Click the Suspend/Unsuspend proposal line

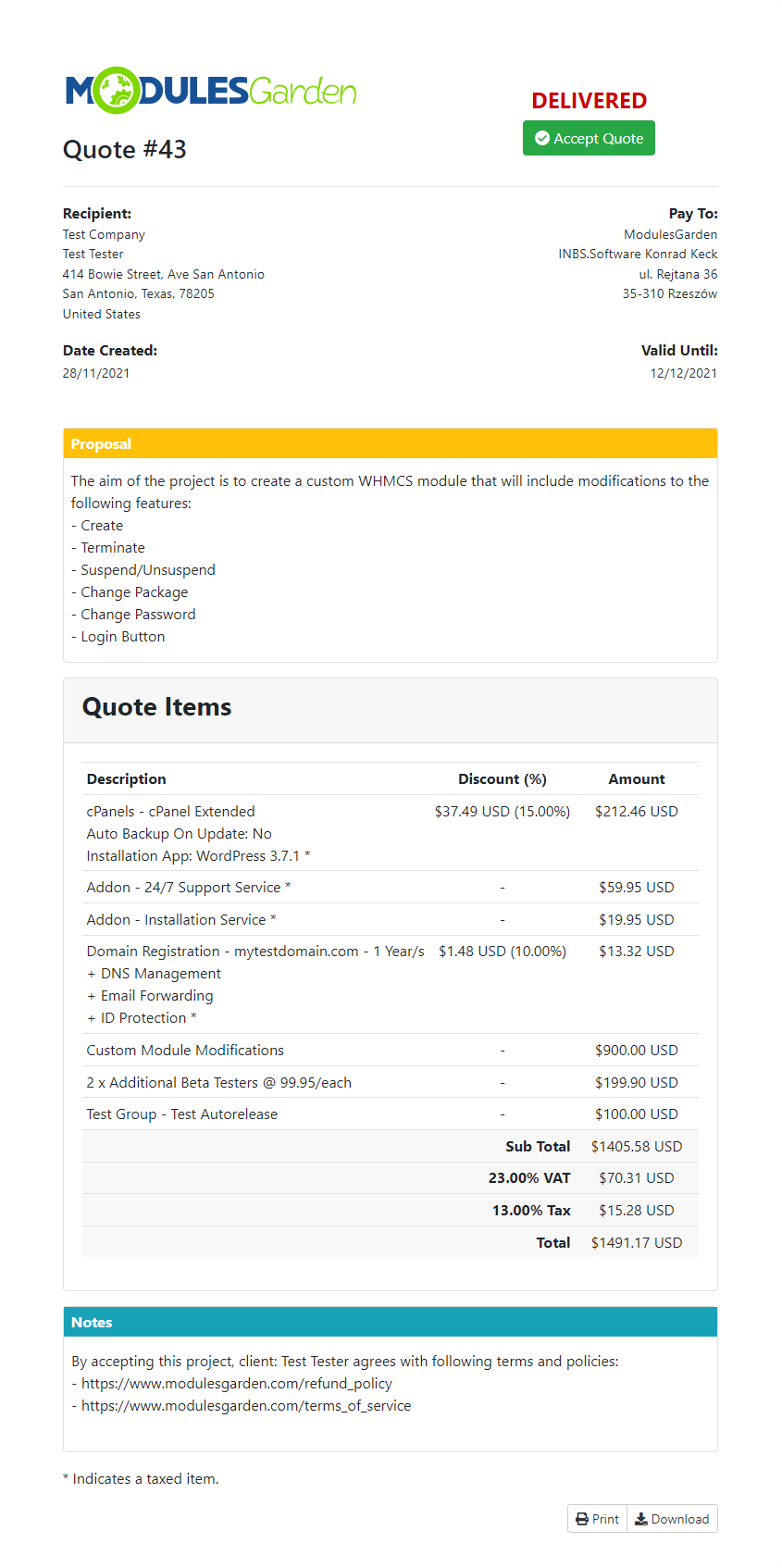[x=143, y=569]
